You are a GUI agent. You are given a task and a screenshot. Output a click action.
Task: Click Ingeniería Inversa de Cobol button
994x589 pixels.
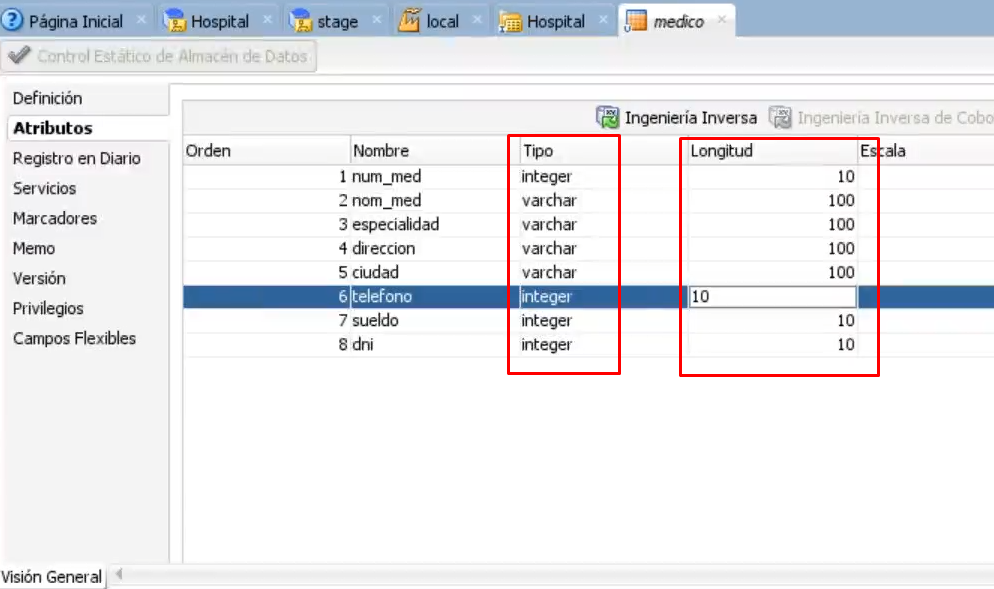pos(881,118)
